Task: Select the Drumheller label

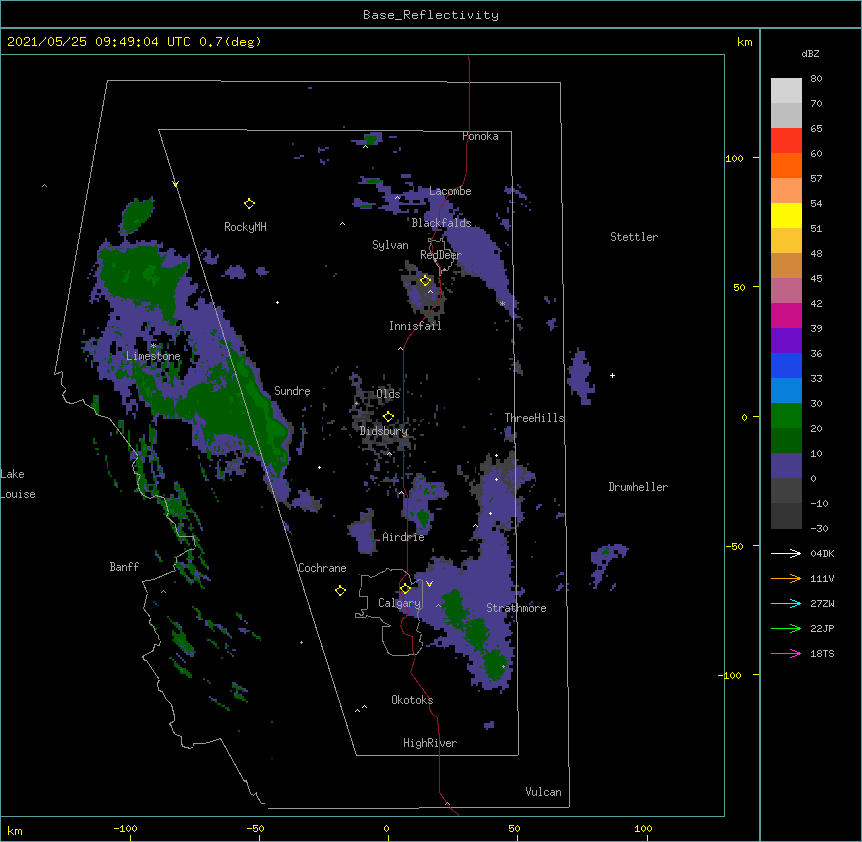Action: (x=638, y=487)
